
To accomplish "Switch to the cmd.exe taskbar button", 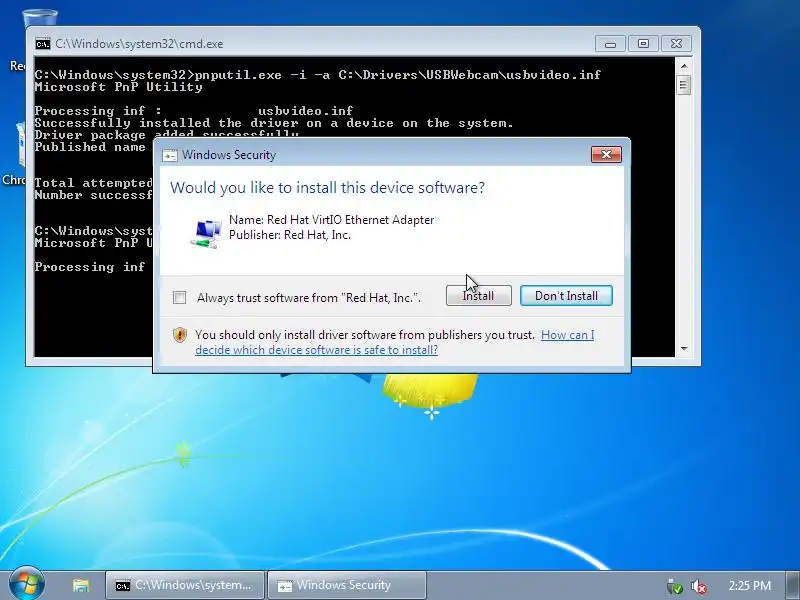I will click(x=185, y=585).
